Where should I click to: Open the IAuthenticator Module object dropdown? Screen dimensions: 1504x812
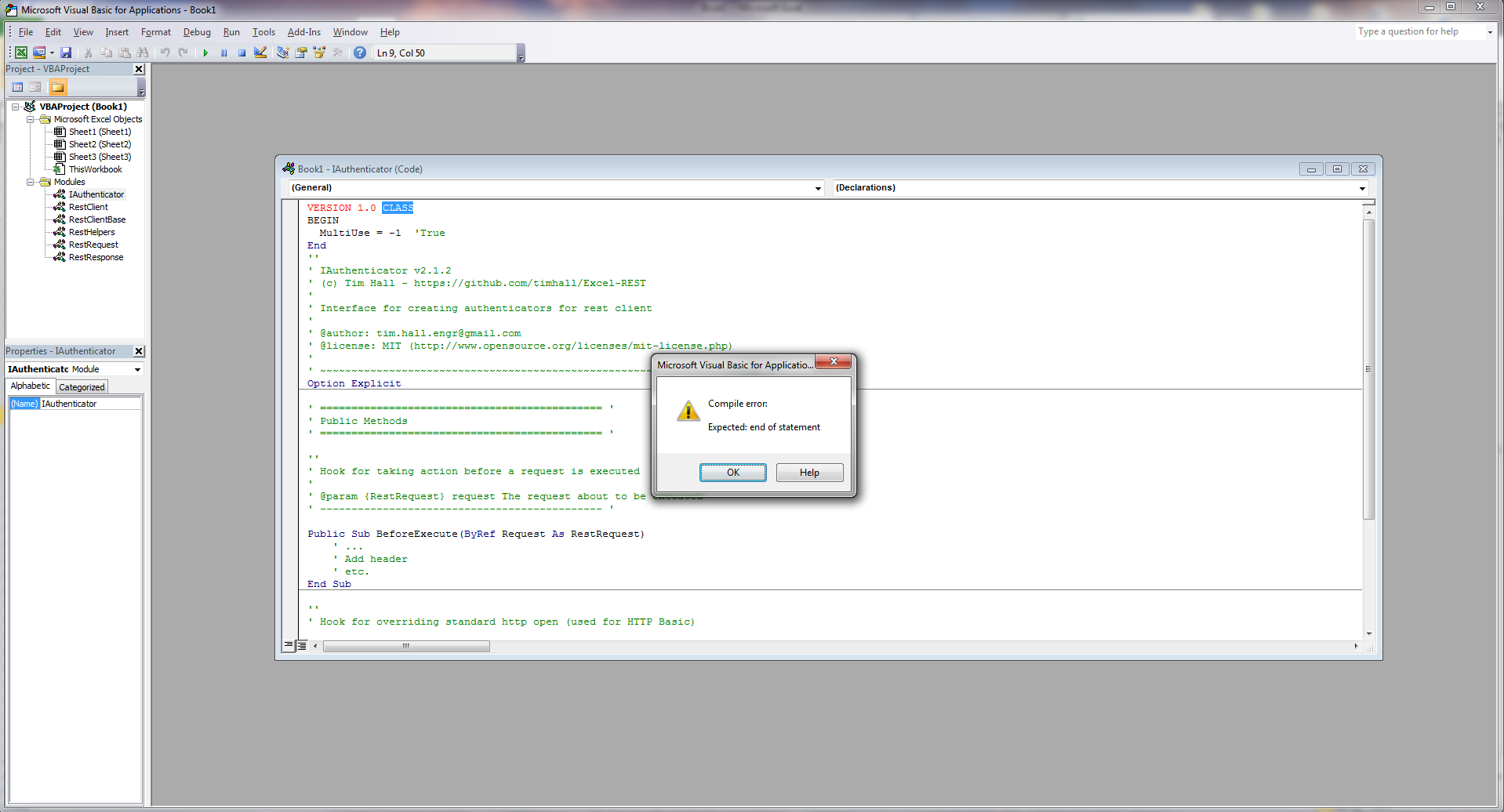[137, 369]
